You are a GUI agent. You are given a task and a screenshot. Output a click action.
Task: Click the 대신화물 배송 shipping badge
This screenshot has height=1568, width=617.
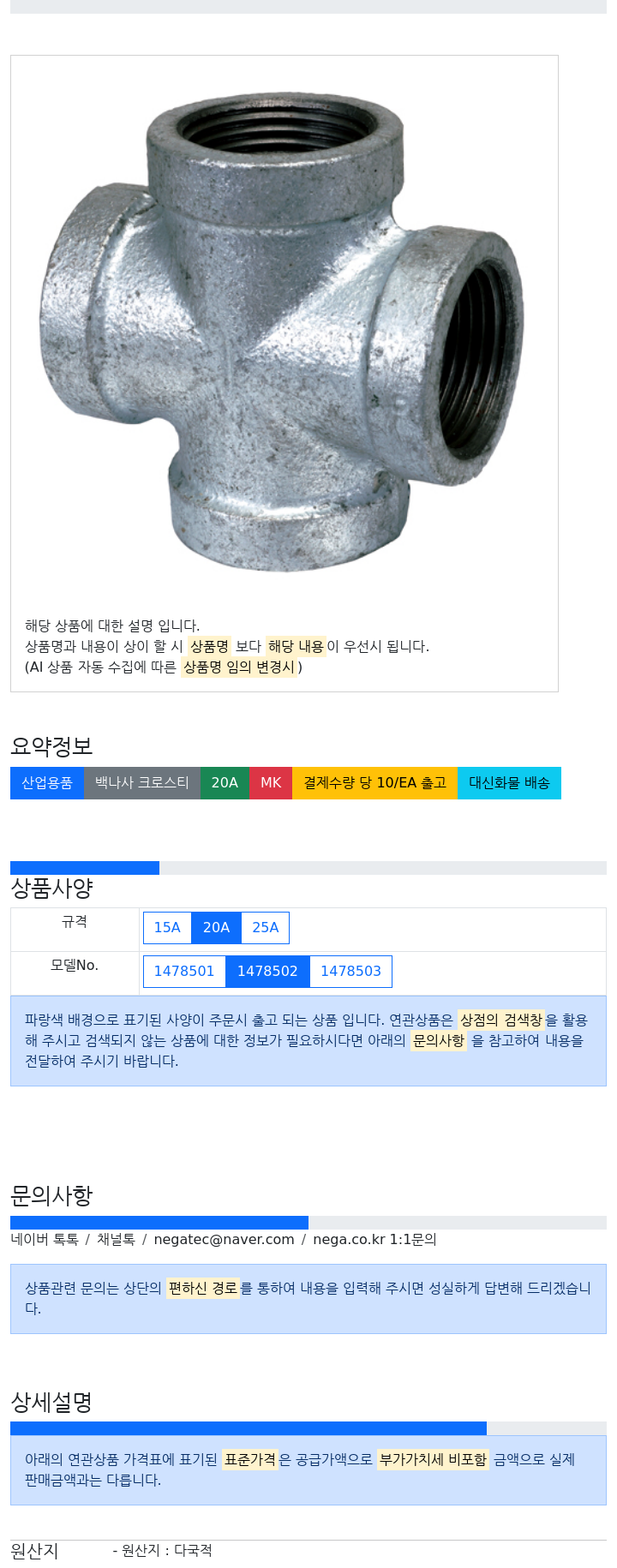(509, 783)
